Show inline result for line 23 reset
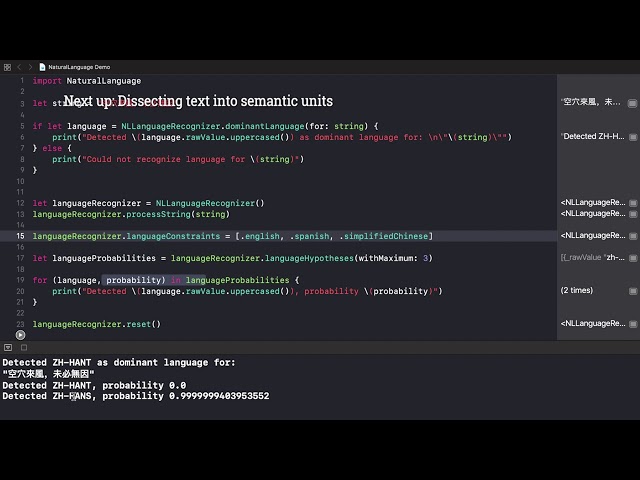 point(633,324)
